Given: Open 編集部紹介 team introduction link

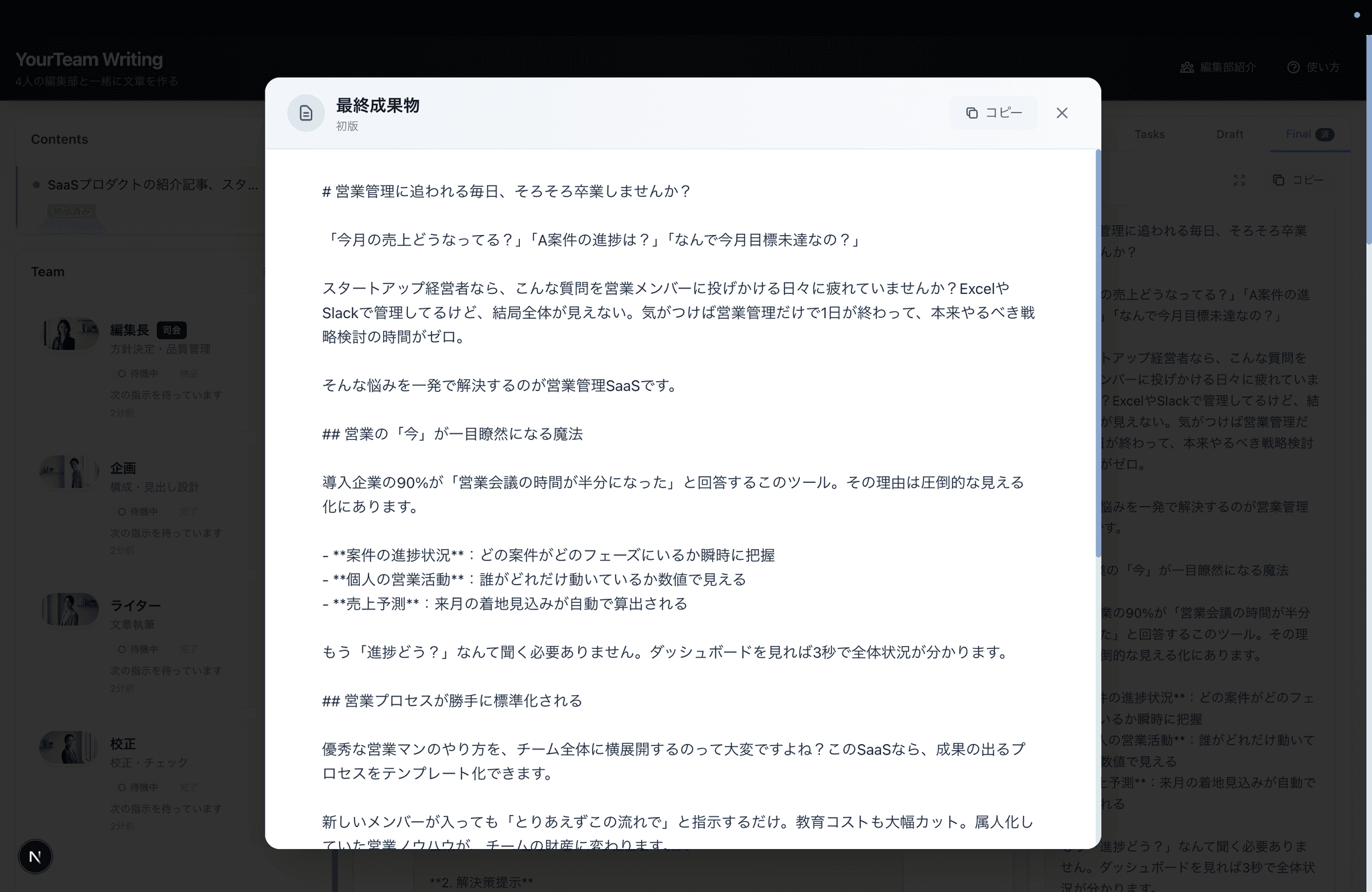Looking at the screenshot, I should pyautogui.click(x=1218, y=67).
